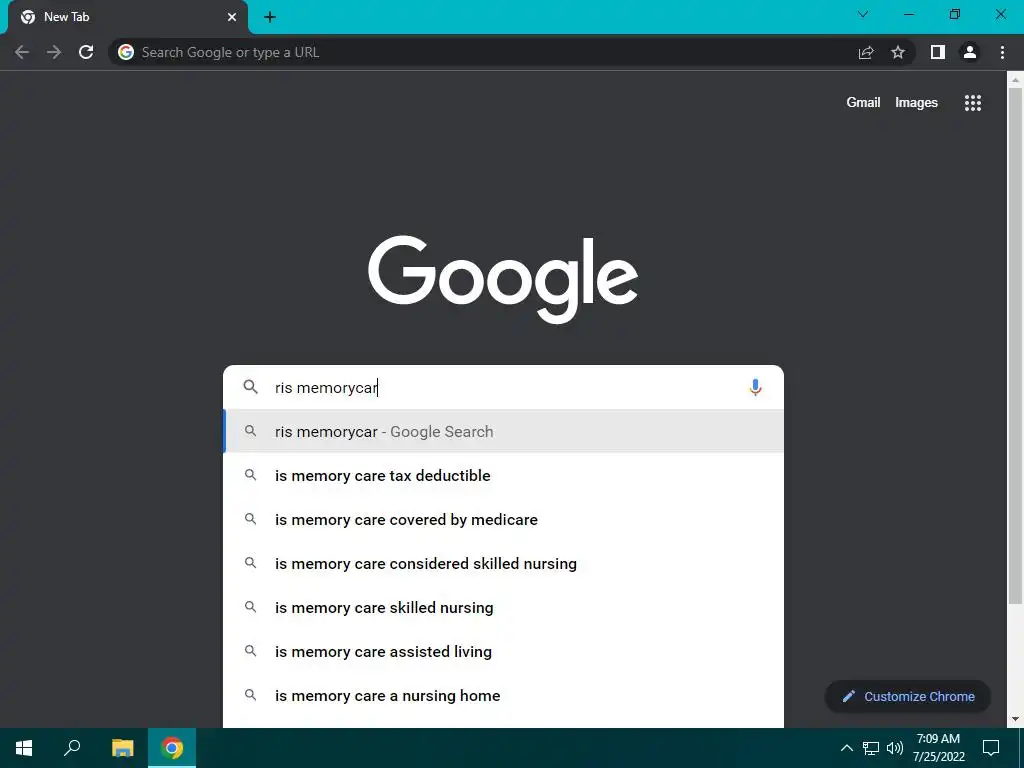Open Google Images link
This screenshot has width=1024, height=768.
(916, 103)
